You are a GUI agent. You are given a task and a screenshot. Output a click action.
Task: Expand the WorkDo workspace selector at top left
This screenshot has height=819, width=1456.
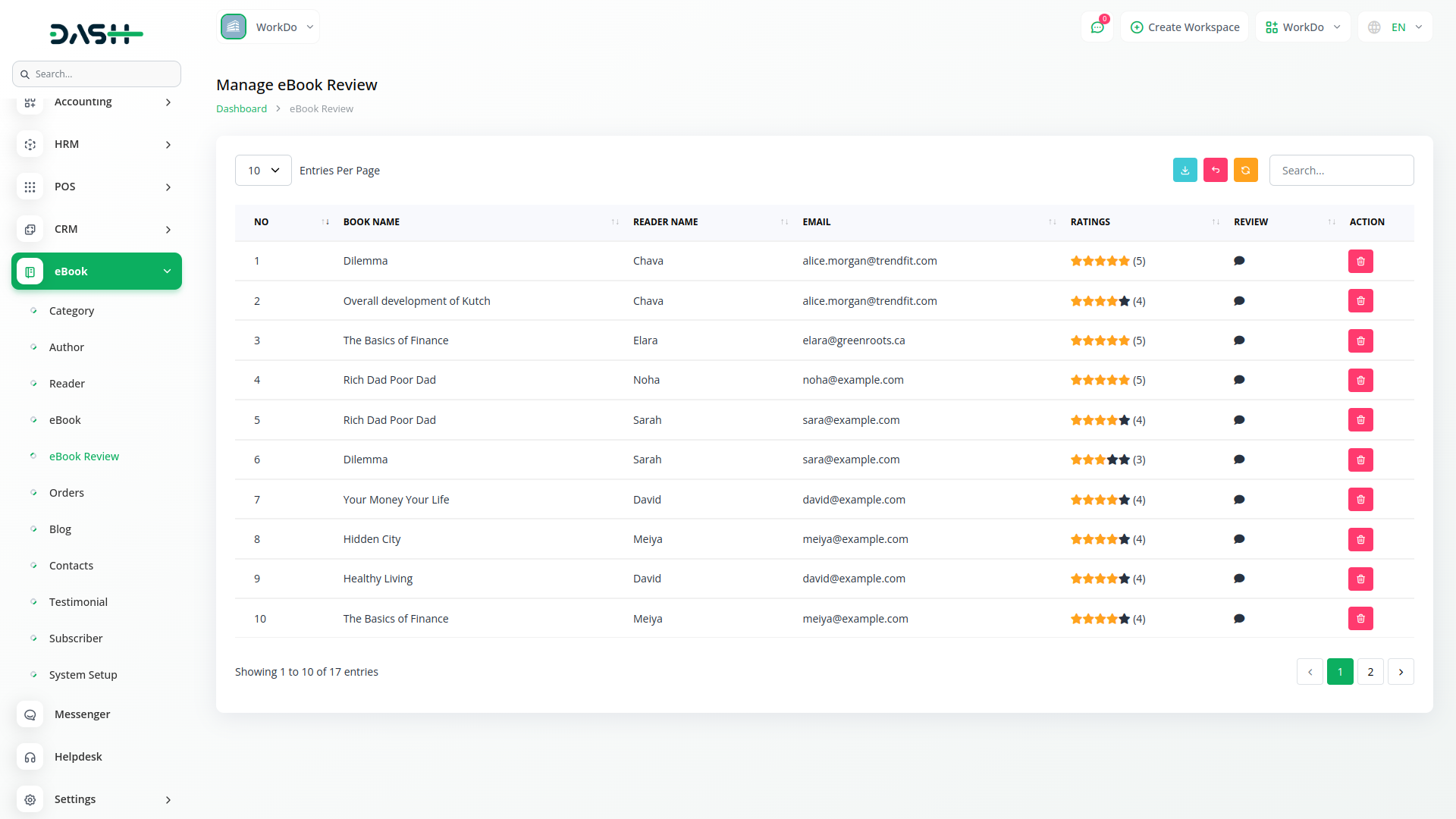268,27
